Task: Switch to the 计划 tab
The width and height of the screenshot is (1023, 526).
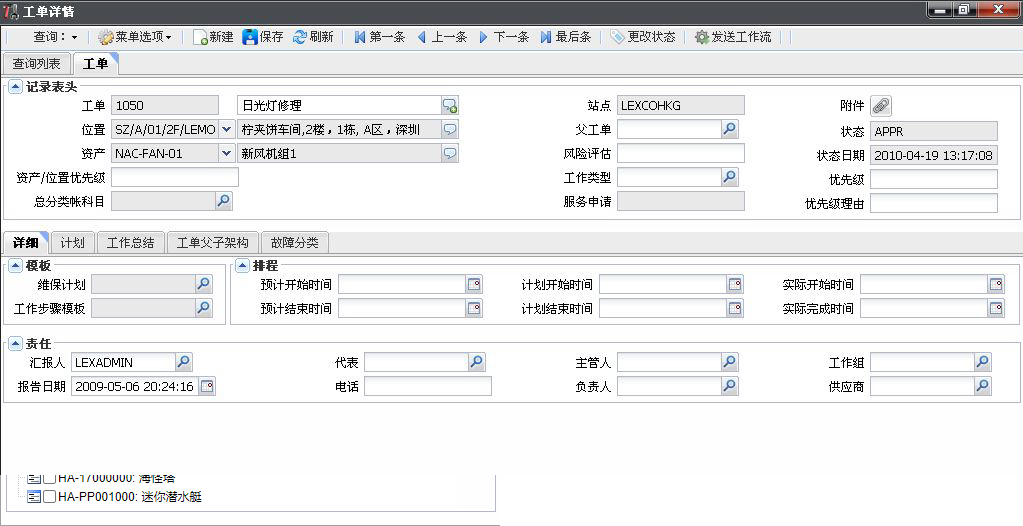Action: (x=72, y=243)
